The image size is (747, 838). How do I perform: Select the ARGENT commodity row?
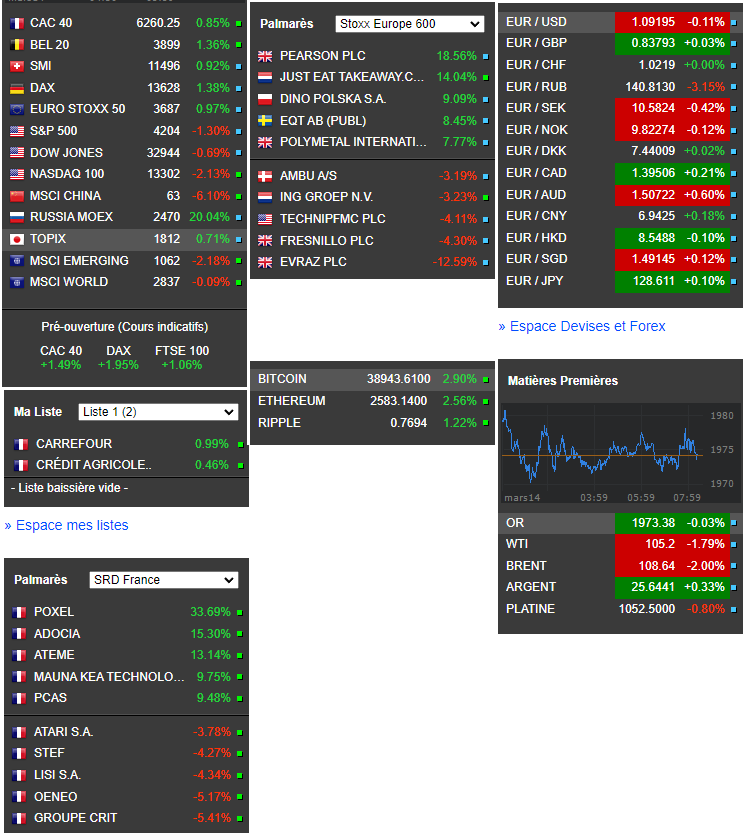(x=620, y=587)
